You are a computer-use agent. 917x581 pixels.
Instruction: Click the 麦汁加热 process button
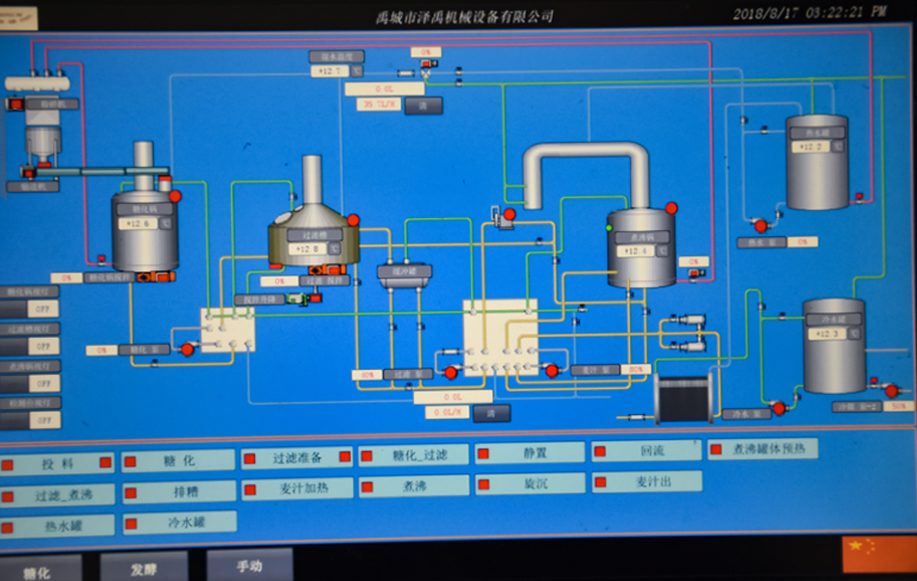pos(297,489)
